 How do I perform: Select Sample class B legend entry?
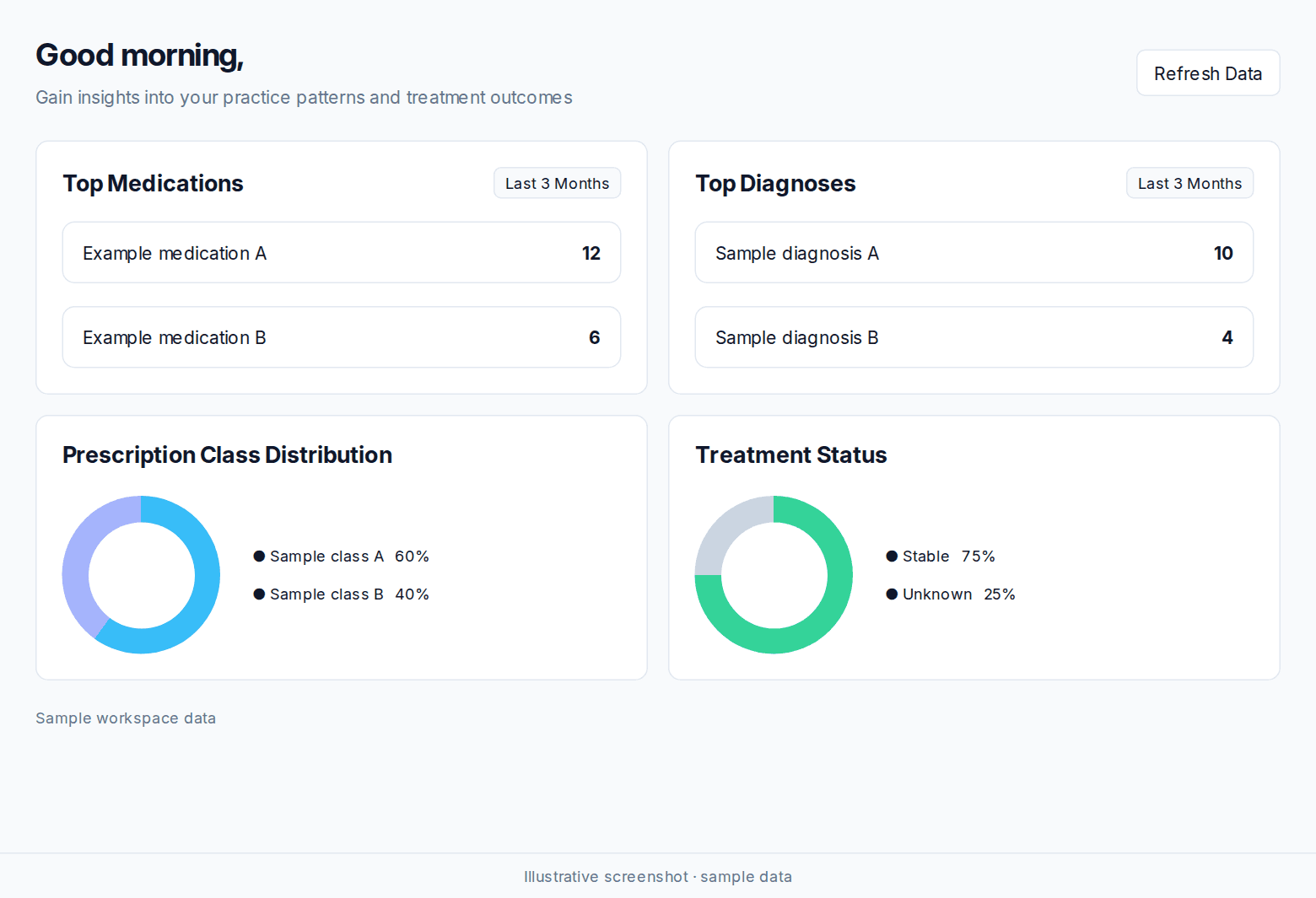(342, 594)
